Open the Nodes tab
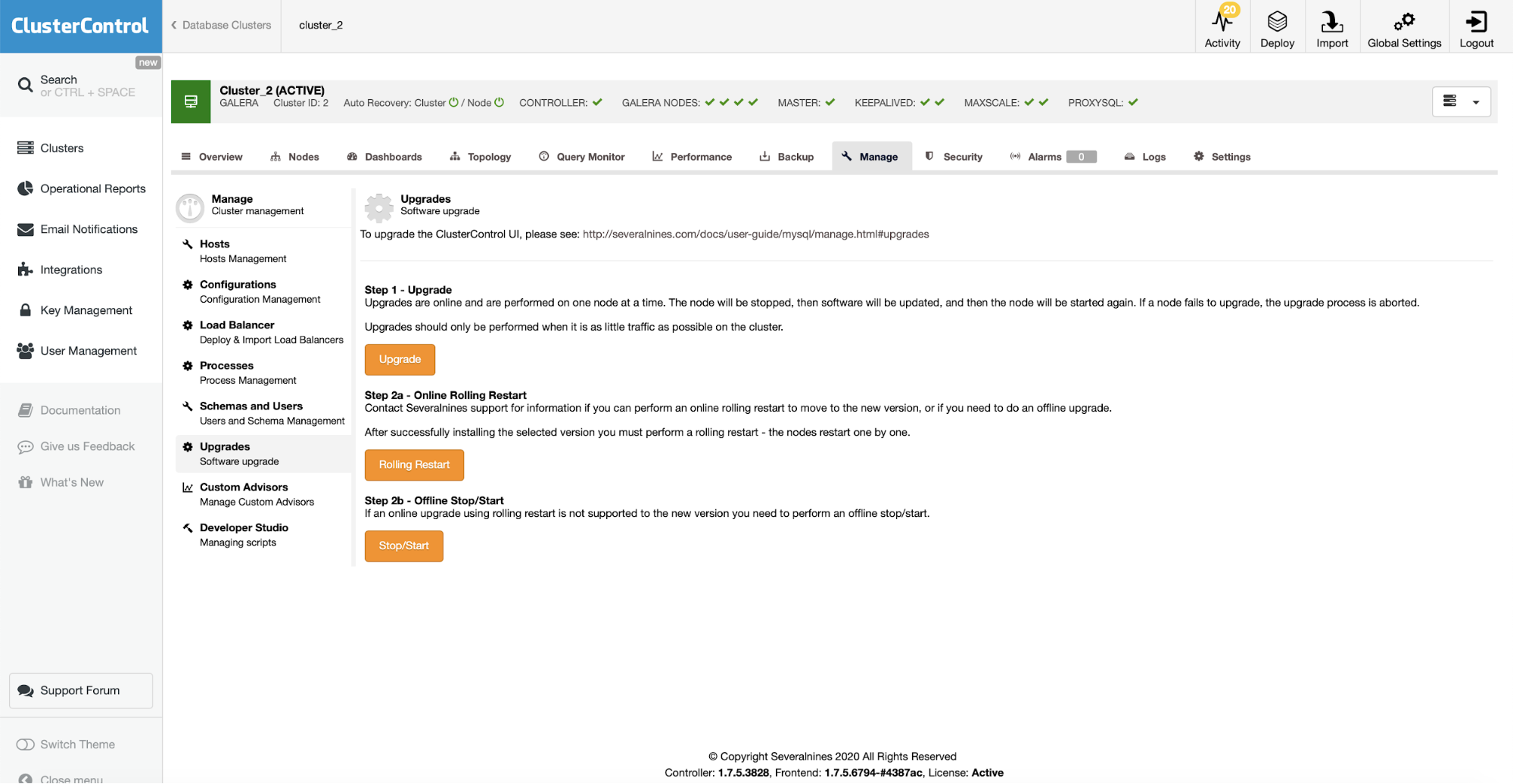Image resolution: width=1513 pixels, height=784 pixels. coord(294,157)
